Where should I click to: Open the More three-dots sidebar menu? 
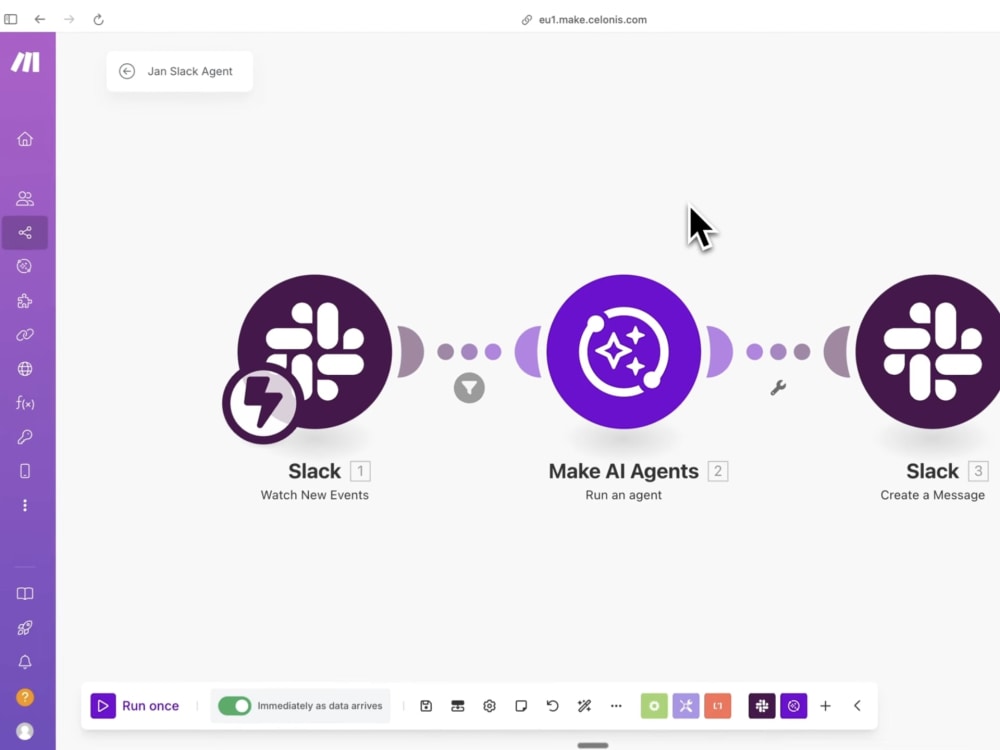25,505
